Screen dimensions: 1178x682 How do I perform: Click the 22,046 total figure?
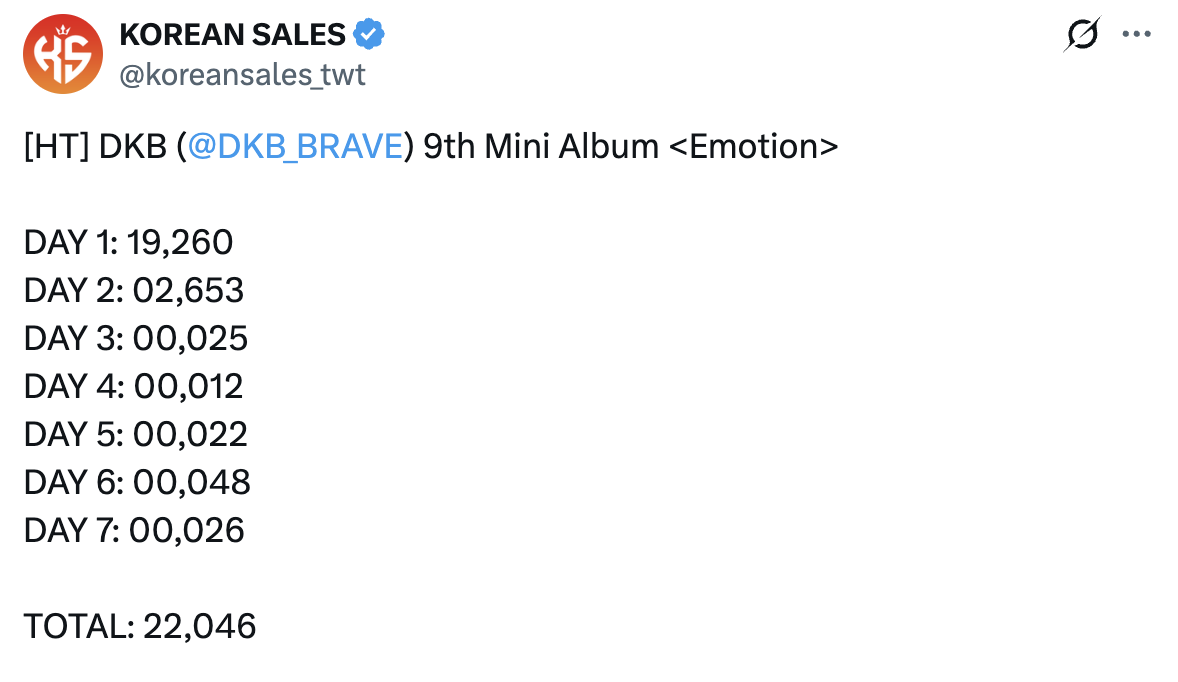click(200, 626)
